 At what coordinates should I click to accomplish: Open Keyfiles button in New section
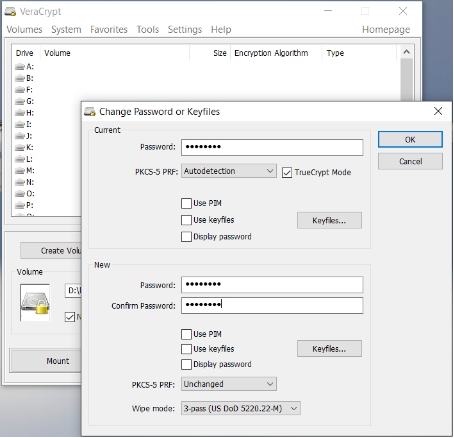pos(329,349)
